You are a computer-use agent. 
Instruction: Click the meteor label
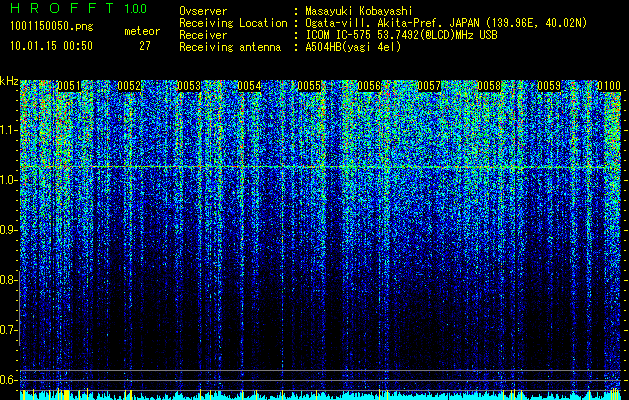pos(142,31)
